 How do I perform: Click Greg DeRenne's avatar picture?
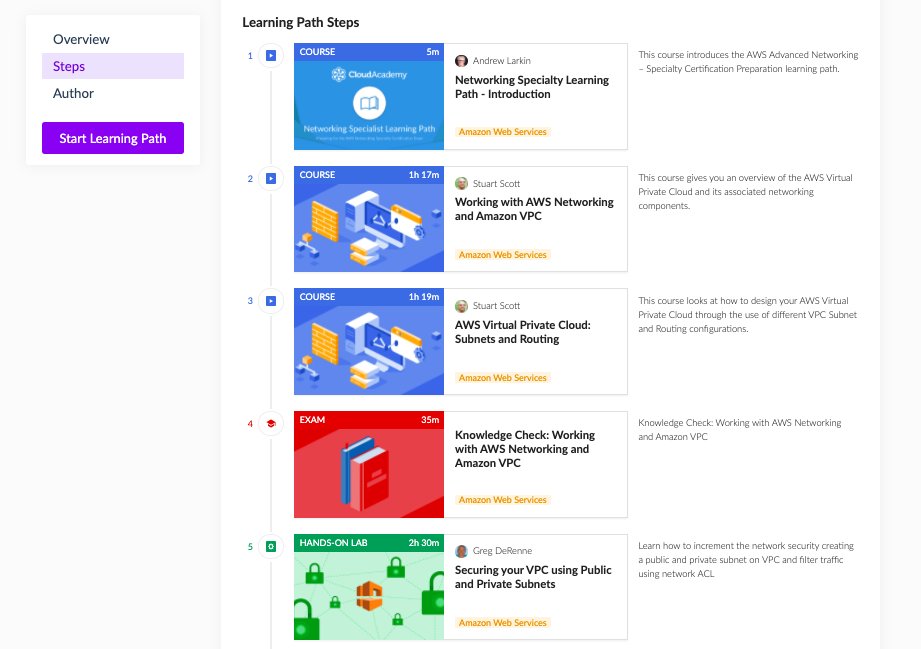pyautogui.click(x=461, y=551)
